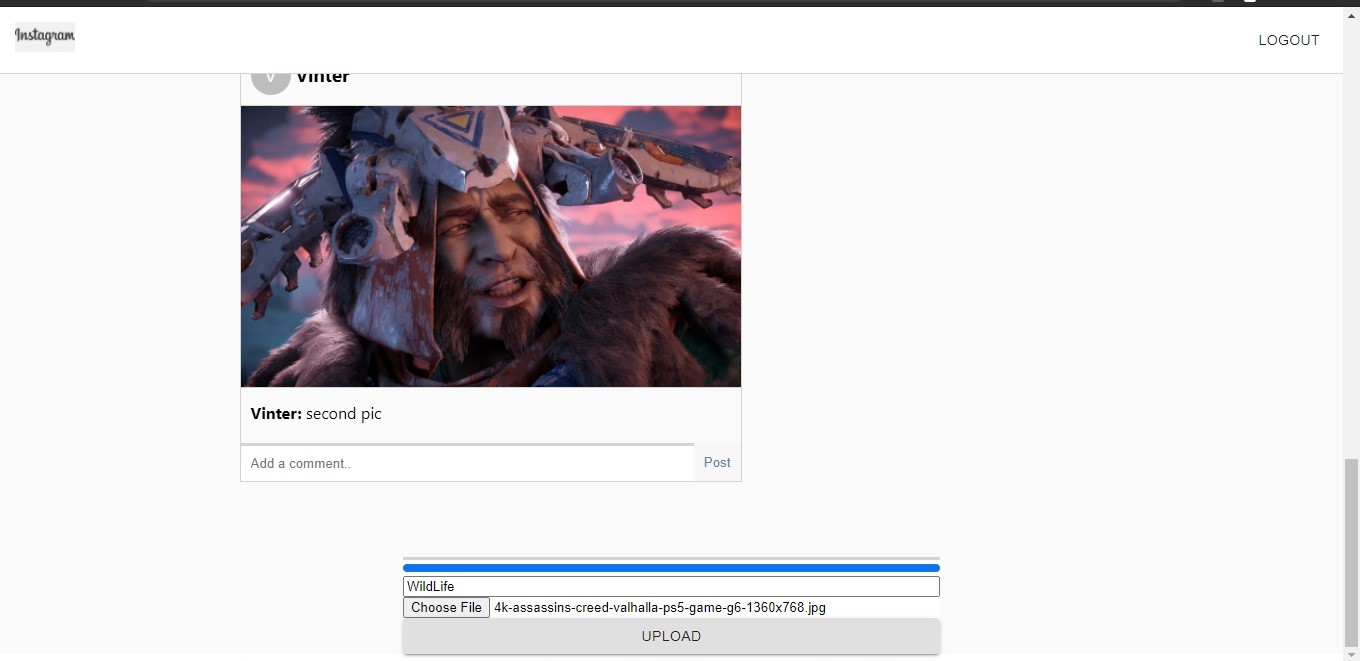Open Vinter's profile avatar

270,82
